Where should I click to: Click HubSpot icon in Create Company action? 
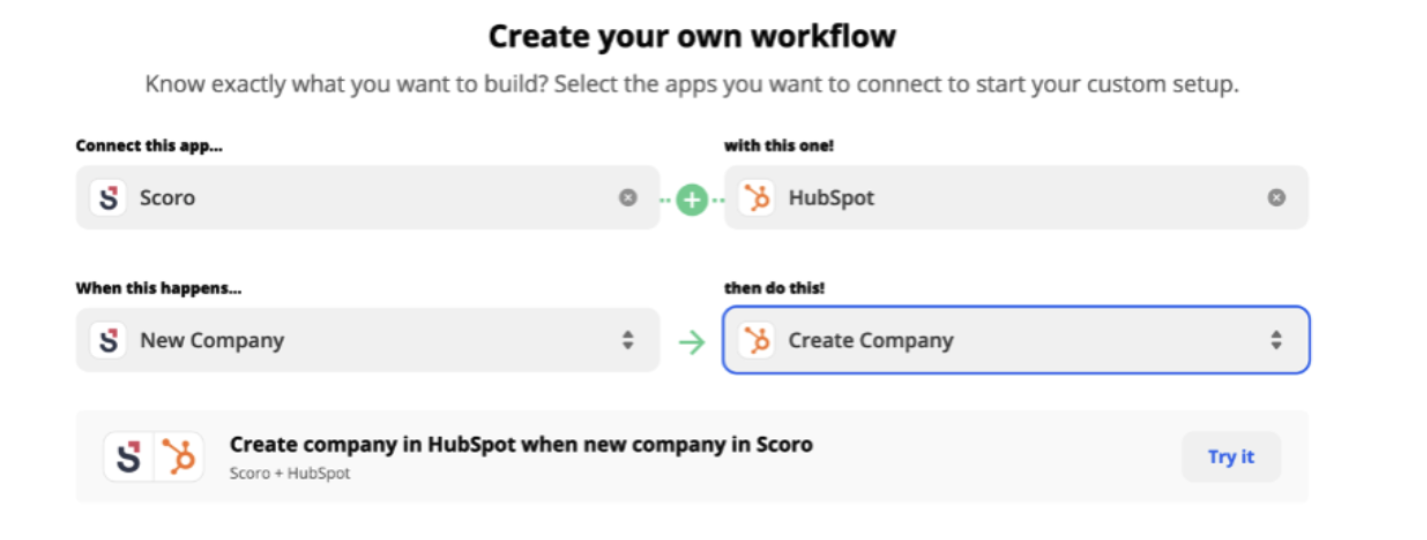click(x=757, y=340)
